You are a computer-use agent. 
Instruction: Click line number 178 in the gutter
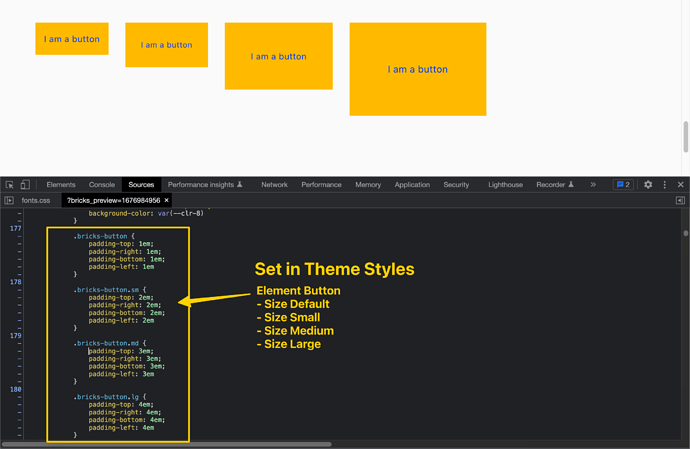pos(15,282)
